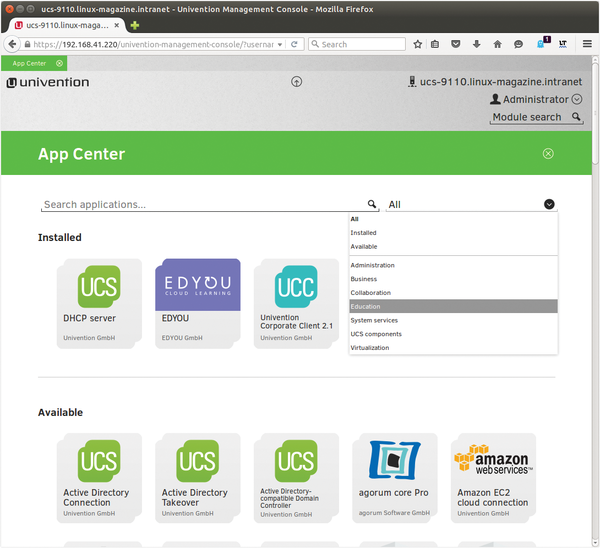
Task: Click EDYOU GmbH vendor text
Action: pyautogui.click(x=182, y=338)
